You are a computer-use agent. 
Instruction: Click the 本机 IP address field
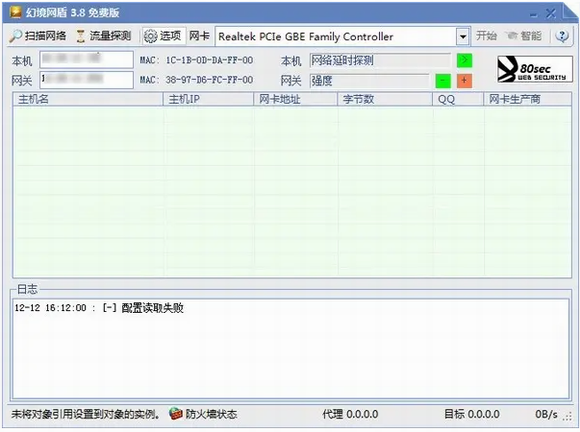(87, 60)
